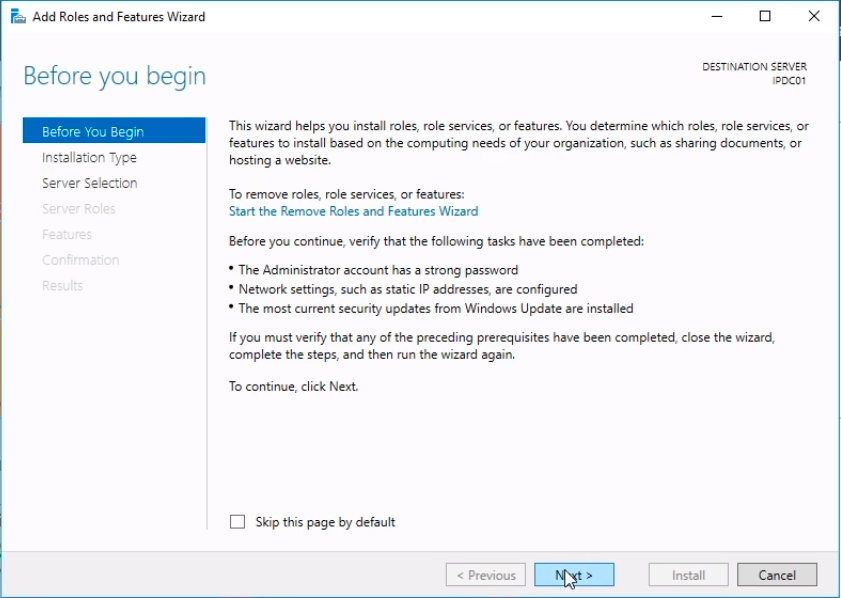The height and width of the screenshot is (598, 841).
Task: Go to the Installation Type step
Action: pyautogui.click(x=89, y=158)
